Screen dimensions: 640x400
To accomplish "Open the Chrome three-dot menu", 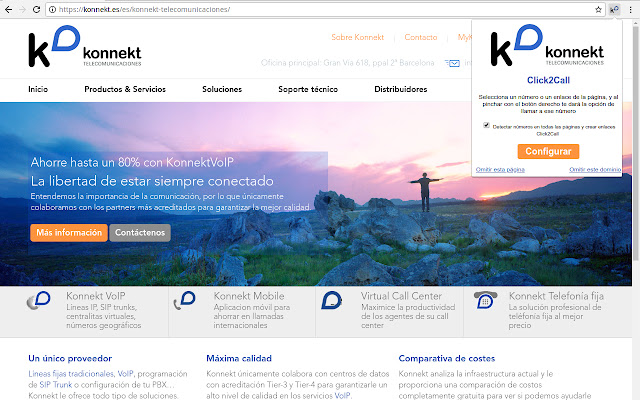I will (x=631, y=9).
